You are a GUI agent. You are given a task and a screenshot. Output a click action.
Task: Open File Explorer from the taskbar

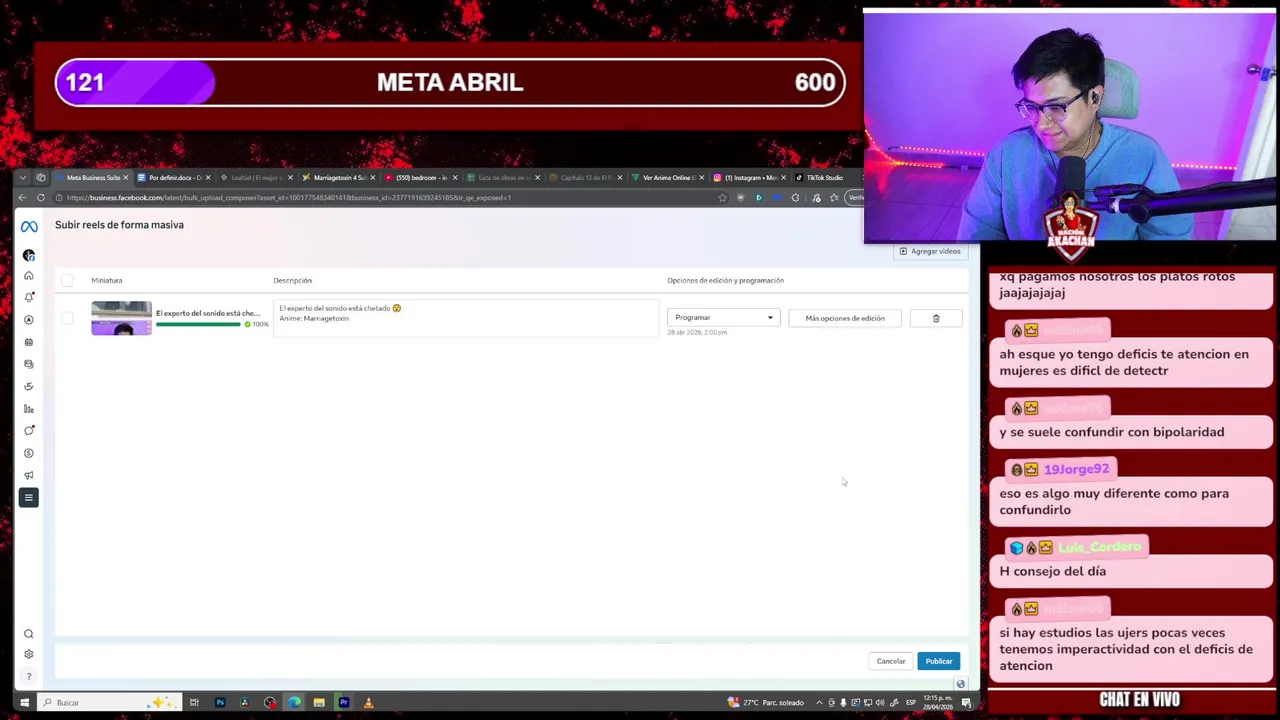click(319, 702)
